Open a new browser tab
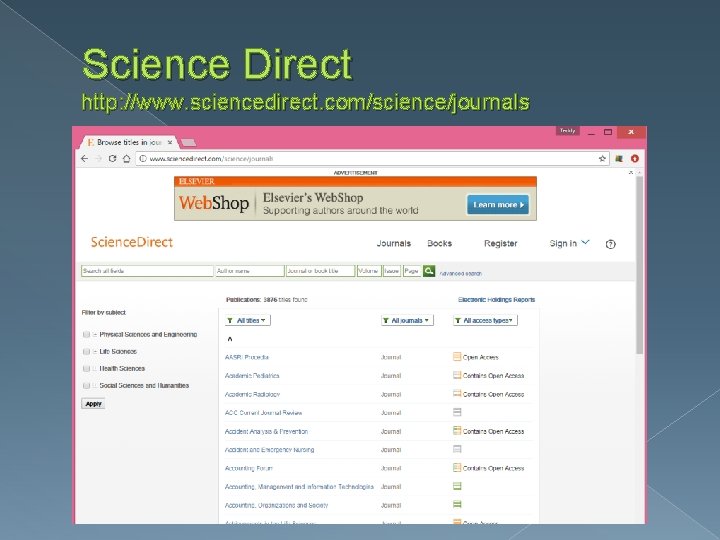Screen dimensions: 720x540 coord(188,143)
